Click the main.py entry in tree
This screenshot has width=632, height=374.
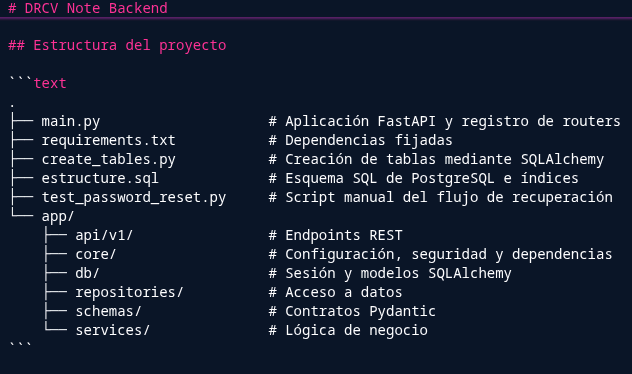pos(71,121)
